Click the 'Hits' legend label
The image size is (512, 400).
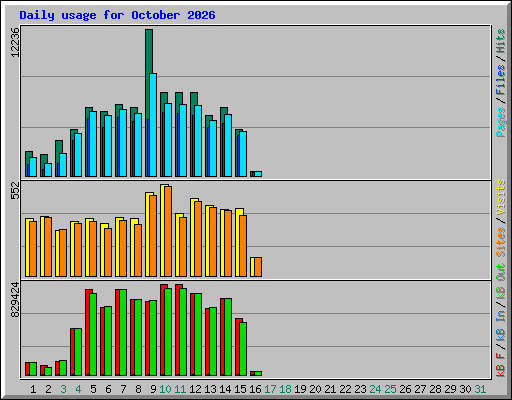pyautogui.click(x=501, y=41)
